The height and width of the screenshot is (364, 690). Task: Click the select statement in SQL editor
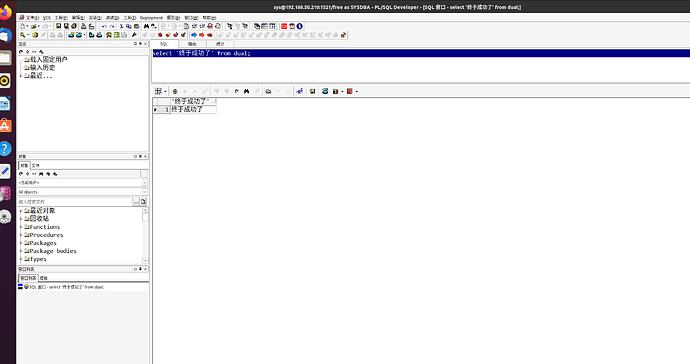202,53
